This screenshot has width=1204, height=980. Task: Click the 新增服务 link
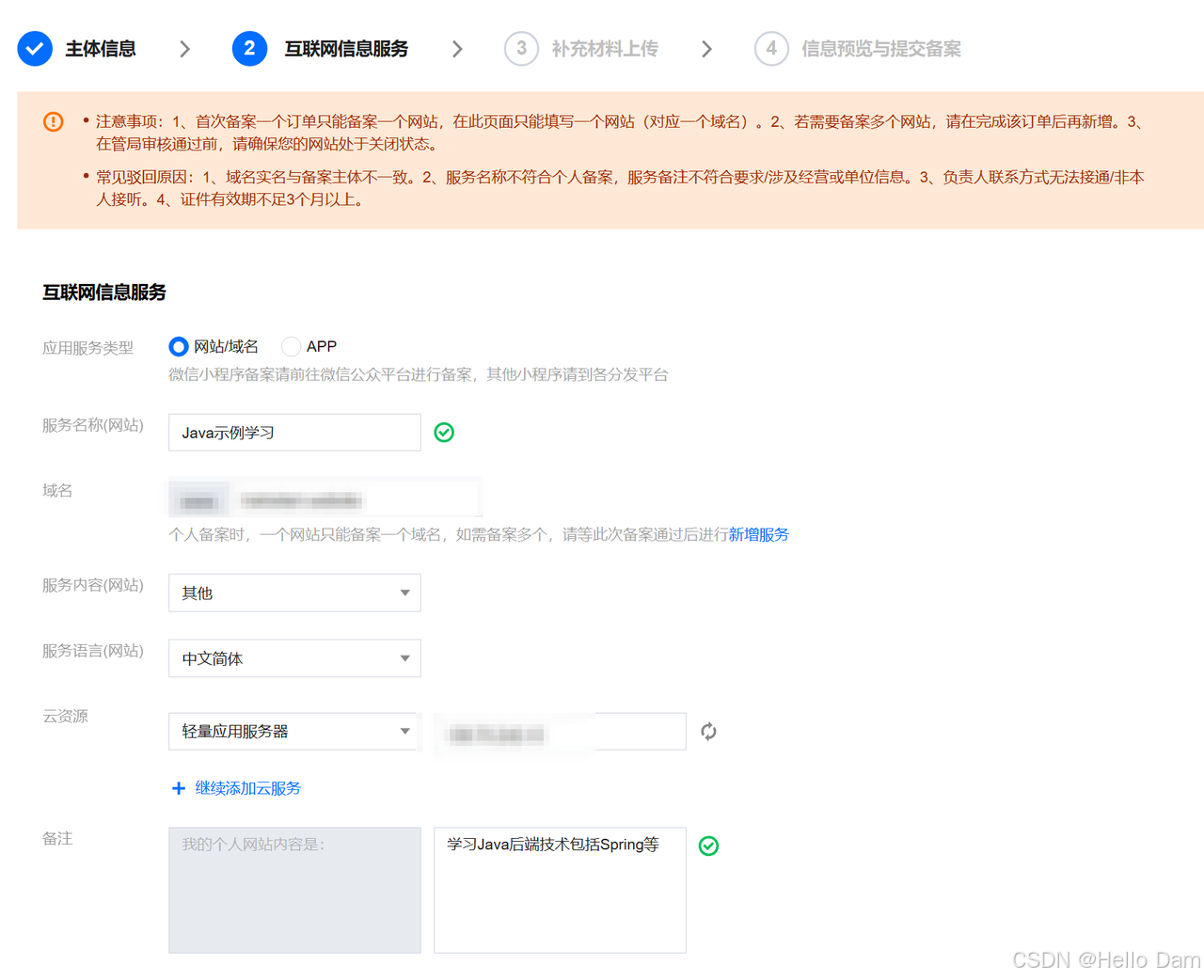758,534
